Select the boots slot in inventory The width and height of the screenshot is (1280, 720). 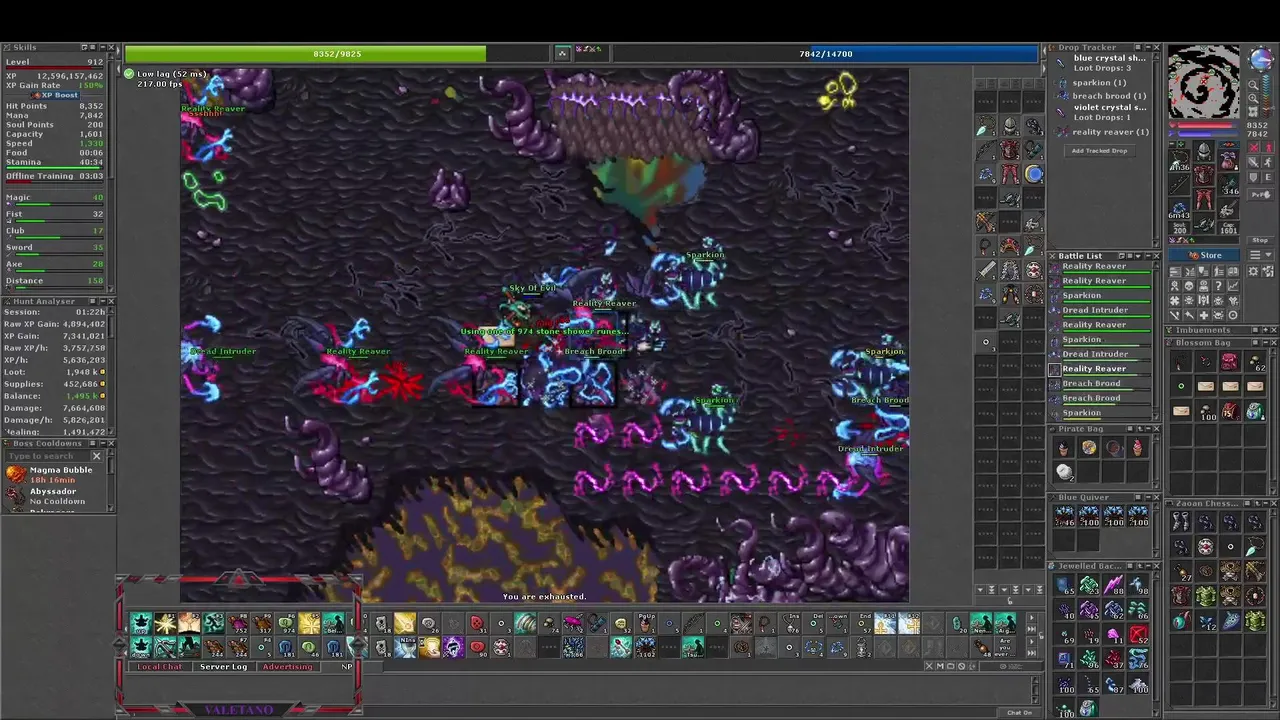click(x=1203, y=224)
